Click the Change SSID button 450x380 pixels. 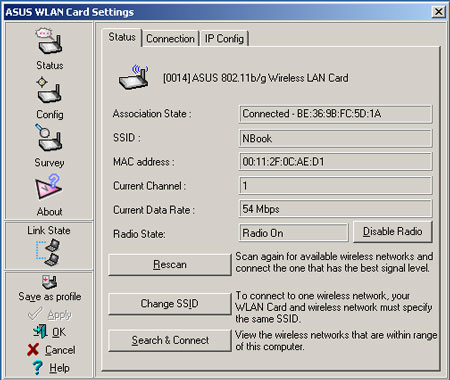170,304
